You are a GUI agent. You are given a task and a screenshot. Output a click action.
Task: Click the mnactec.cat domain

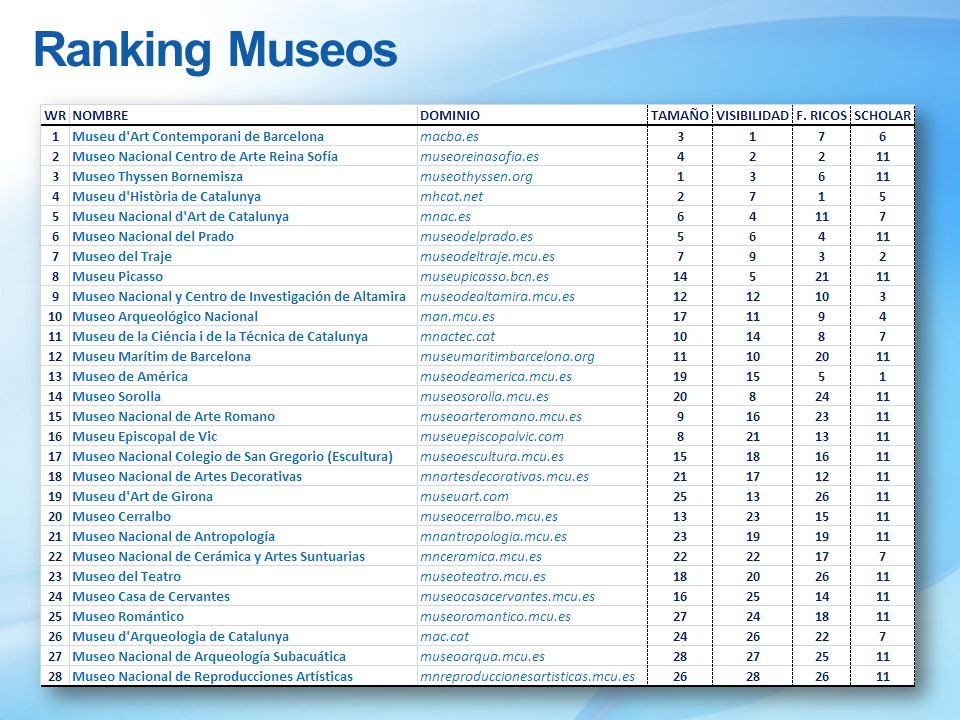457,337
